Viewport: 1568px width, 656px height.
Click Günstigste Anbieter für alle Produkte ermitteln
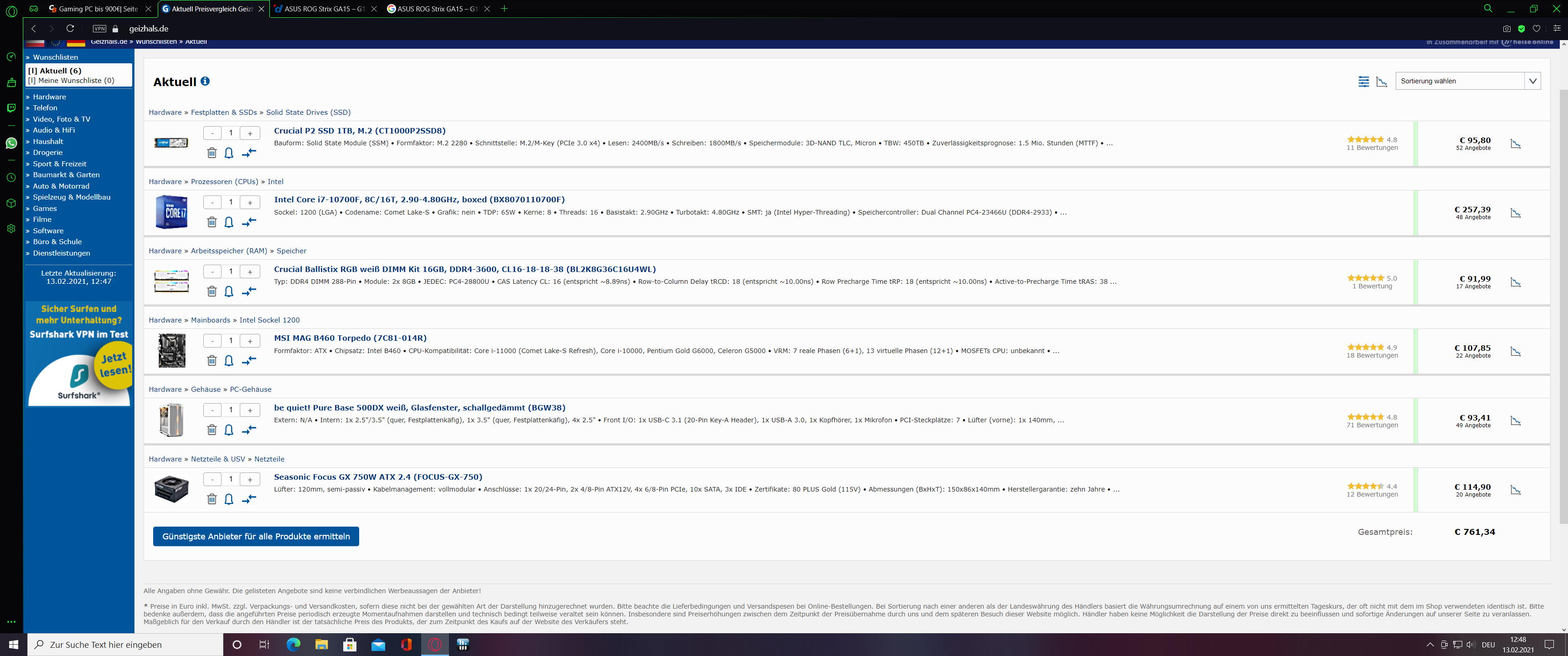pyautogui.click(x=256, y=536)
